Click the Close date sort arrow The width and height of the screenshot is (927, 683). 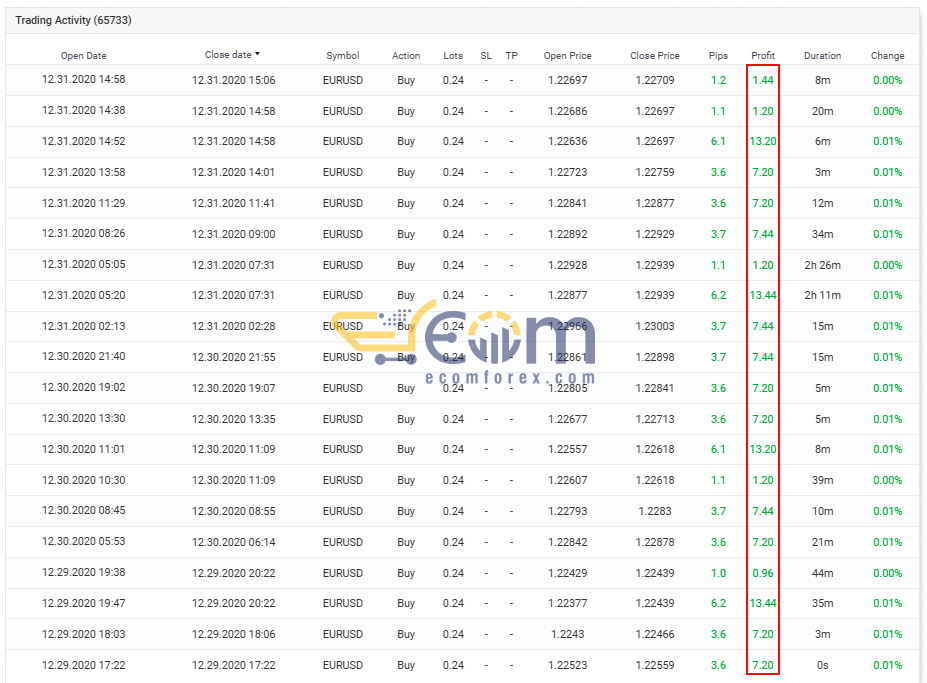point(257,54)
